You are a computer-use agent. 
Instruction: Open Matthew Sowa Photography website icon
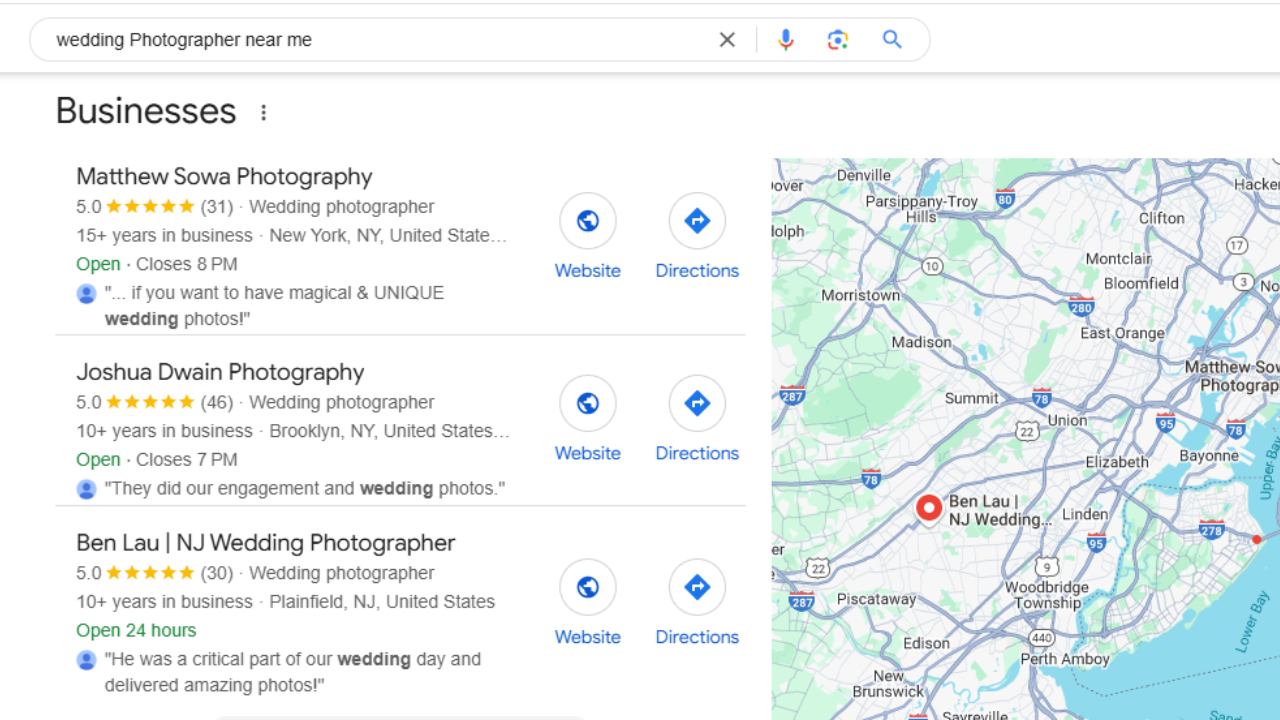(x=587, y=221)
